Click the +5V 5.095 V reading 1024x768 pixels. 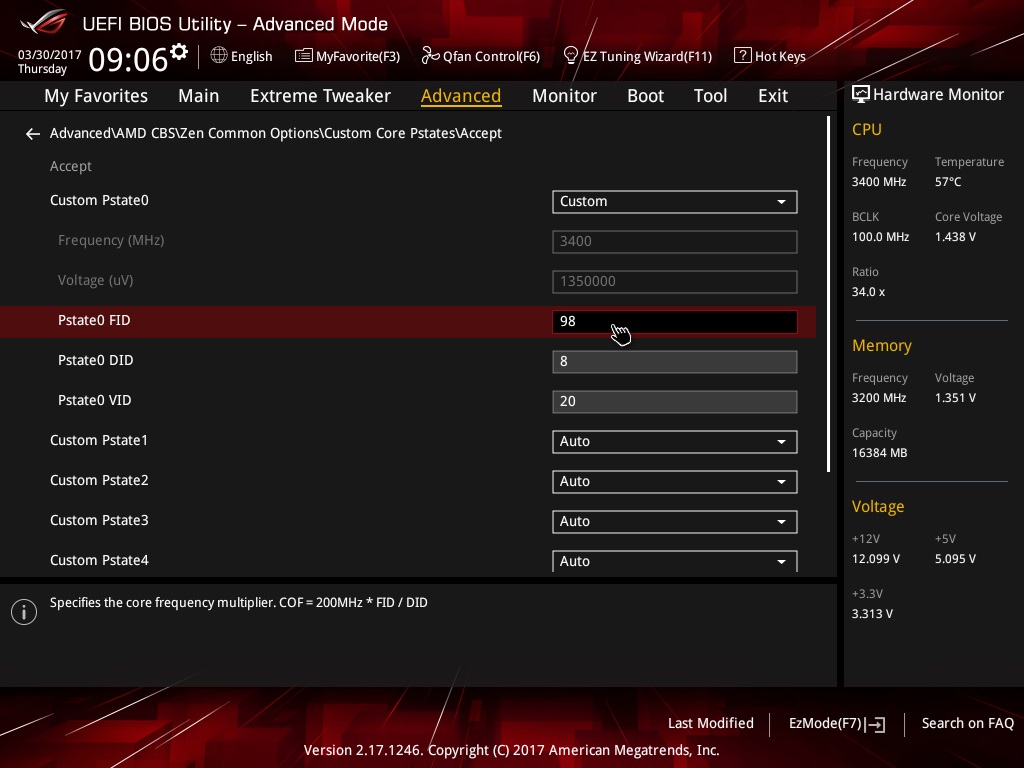955,559
